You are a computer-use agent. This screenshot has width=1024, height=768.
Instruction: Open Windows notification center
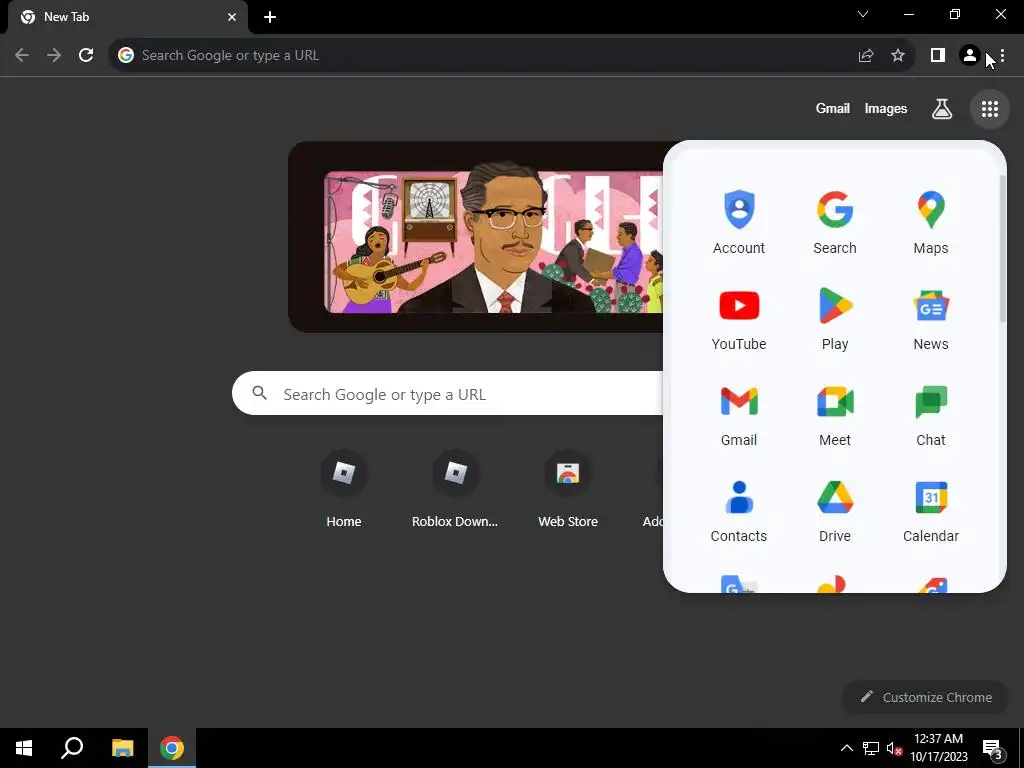tap(993, 748)
